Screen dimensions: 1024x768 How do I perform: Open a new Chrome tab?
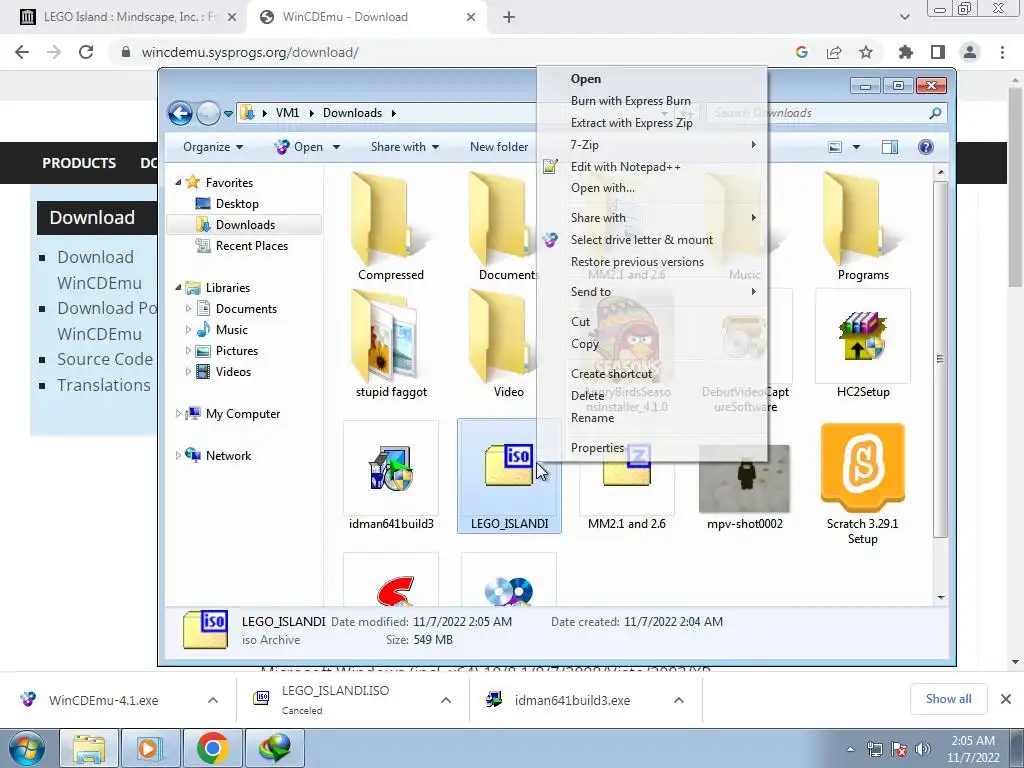509,18
